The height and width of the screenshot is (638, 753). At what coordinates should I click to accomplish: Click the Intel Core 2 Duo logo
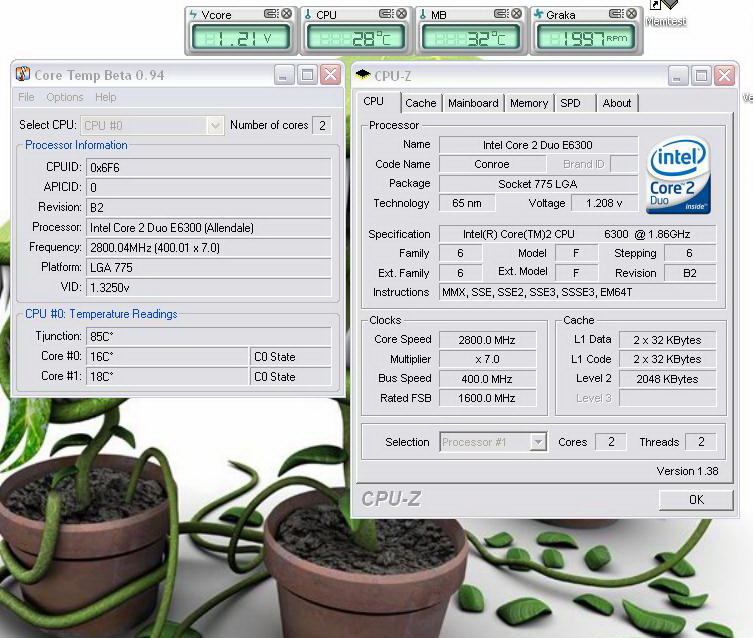(679, 175)
